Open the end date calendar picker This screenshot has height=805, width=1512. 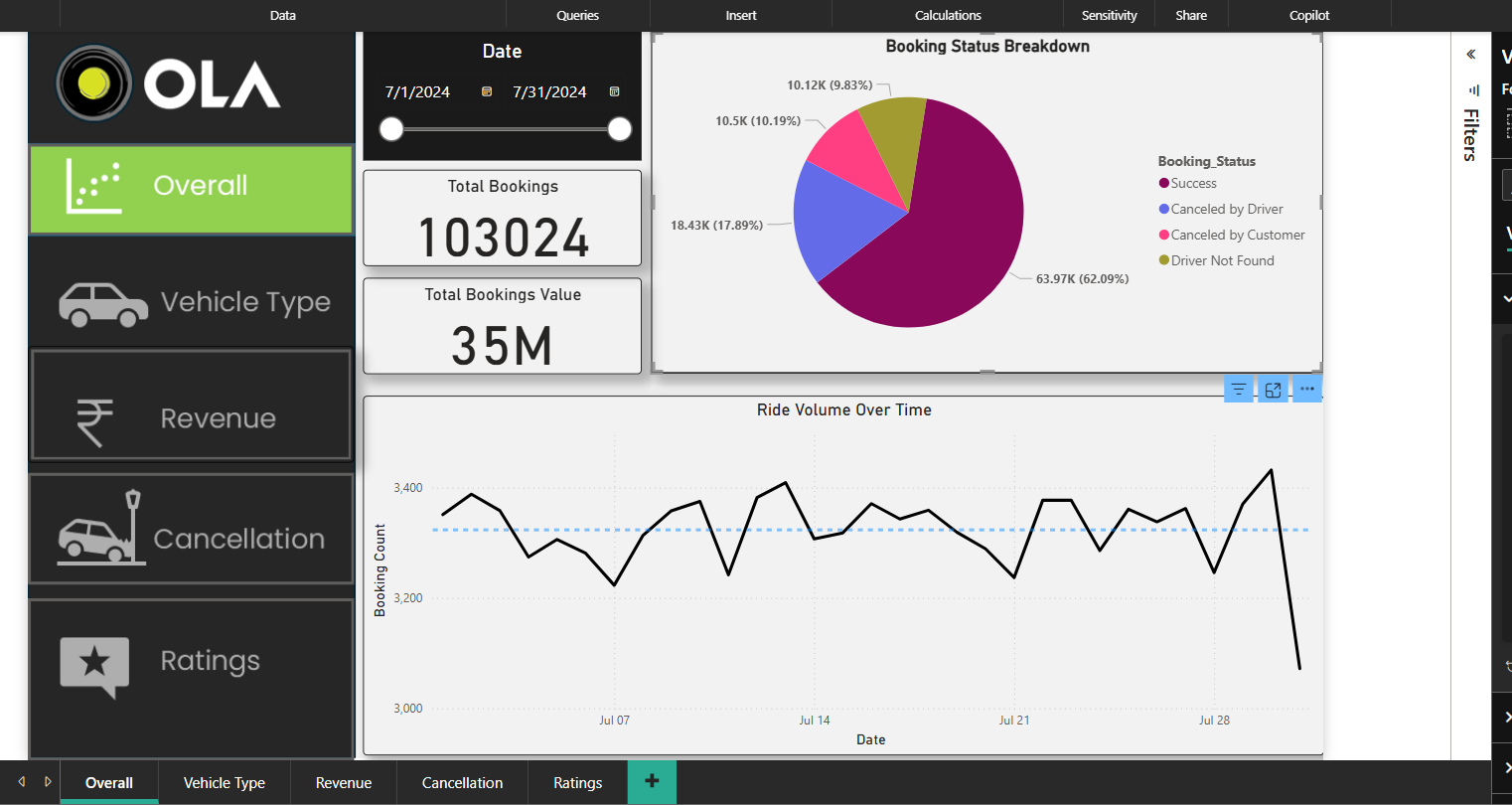(614, 91)
